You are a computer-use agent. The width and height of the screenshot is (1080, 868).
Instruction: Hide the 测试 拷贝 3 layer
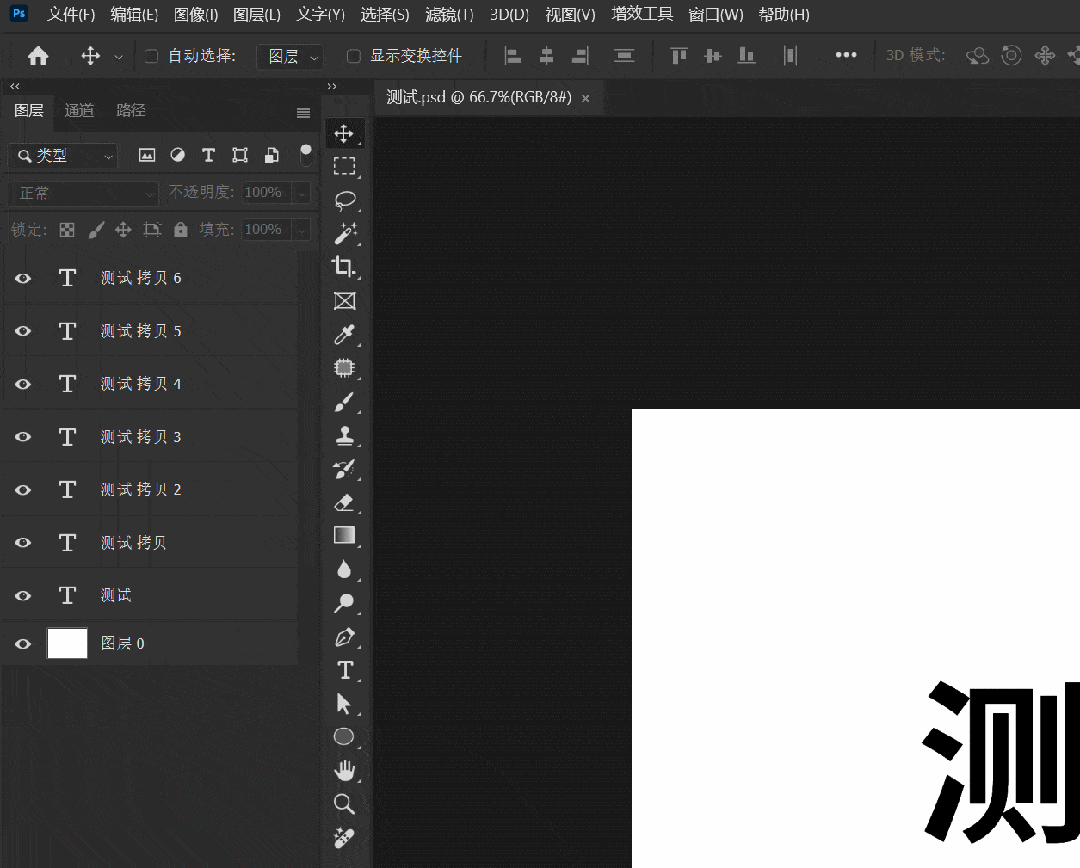click(x=23, y=437)
